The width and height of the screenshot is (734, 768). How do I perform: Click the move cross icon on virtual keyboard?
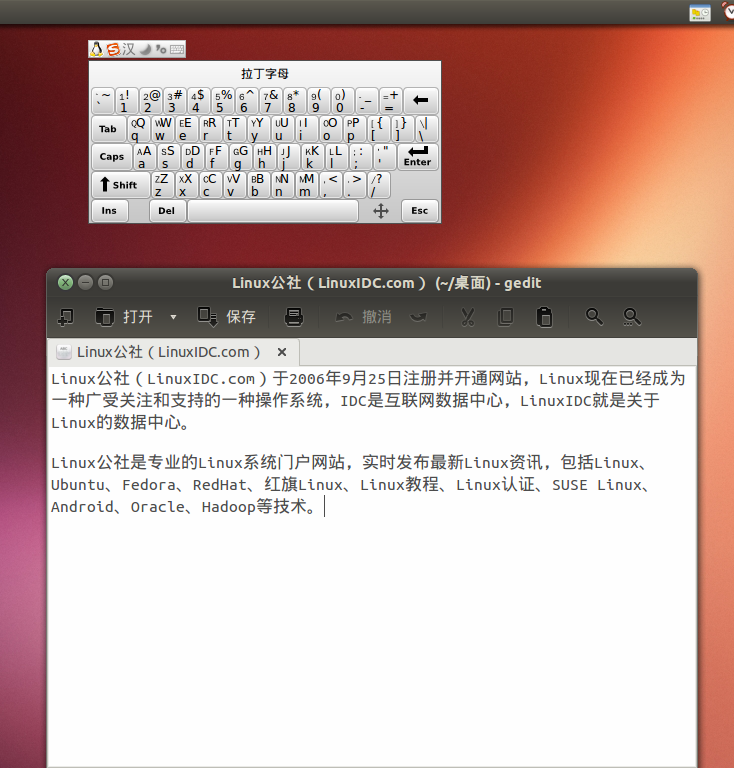[381, 211]
